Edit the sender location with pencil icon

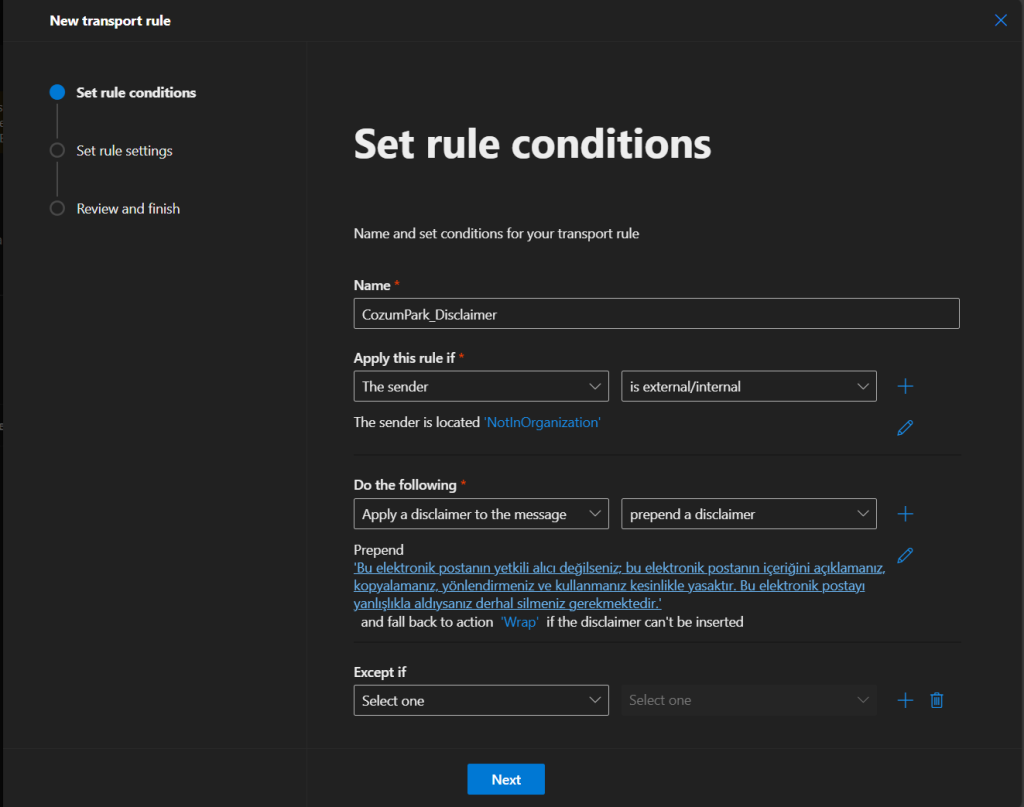(x=905, y=428)
